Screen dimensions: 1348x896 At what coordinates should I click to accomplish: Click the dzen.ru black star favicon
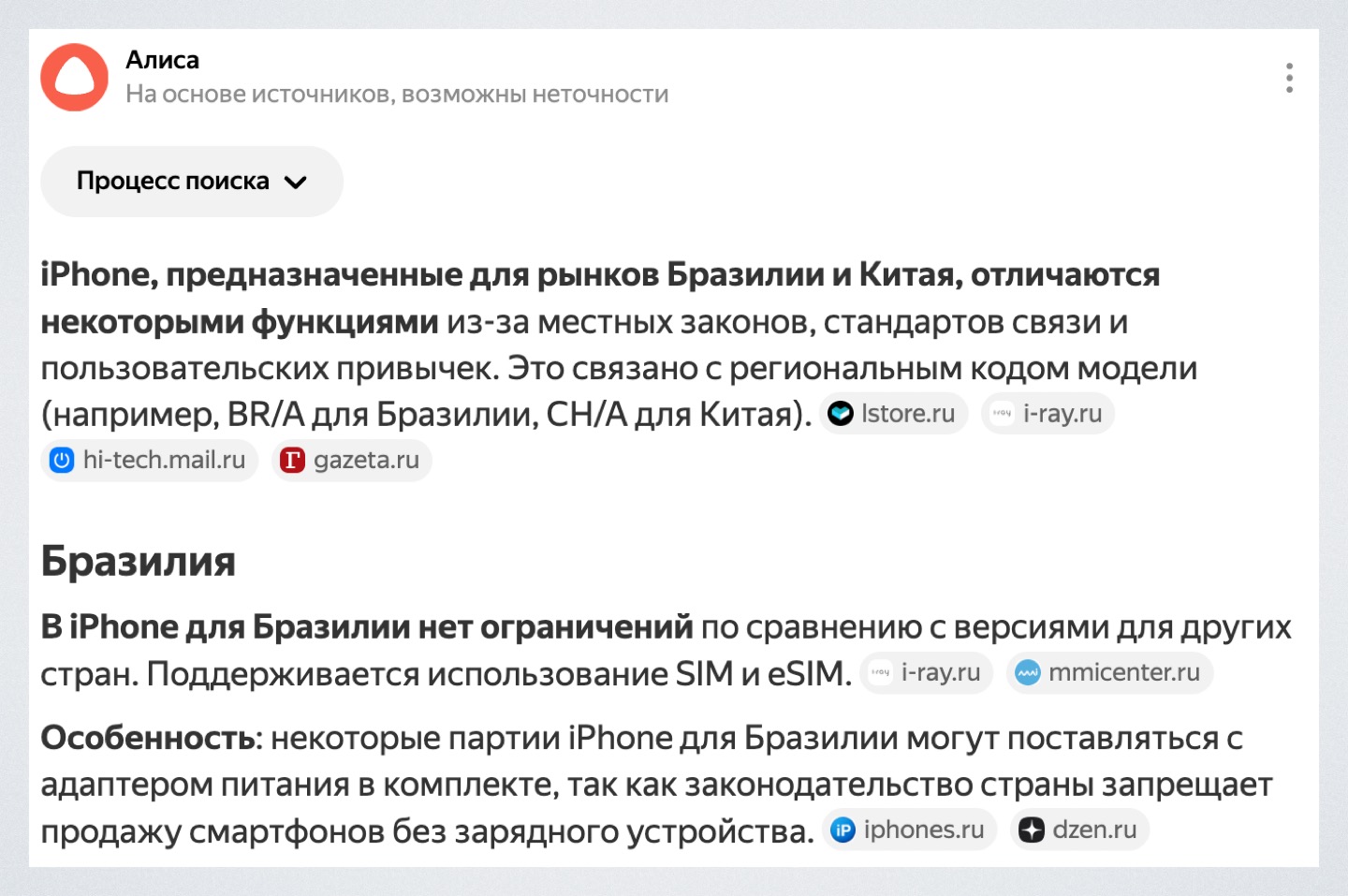coord(1031,830)
